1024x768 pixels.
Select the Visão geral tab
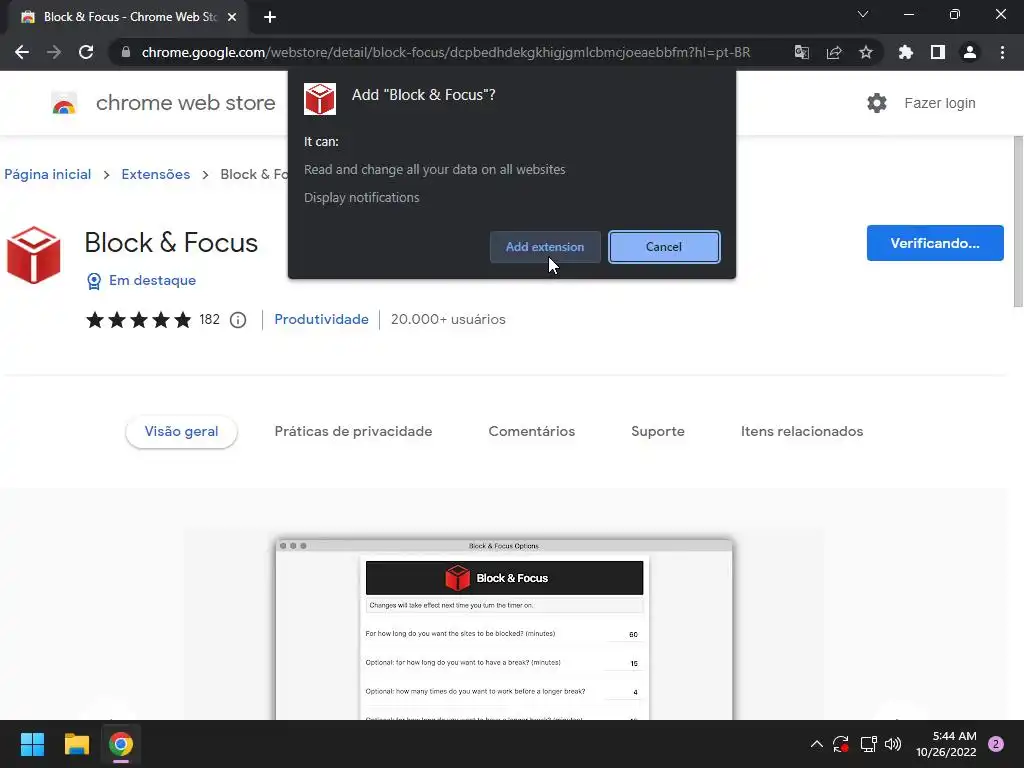pyautogui.click(x=182, y=432)
